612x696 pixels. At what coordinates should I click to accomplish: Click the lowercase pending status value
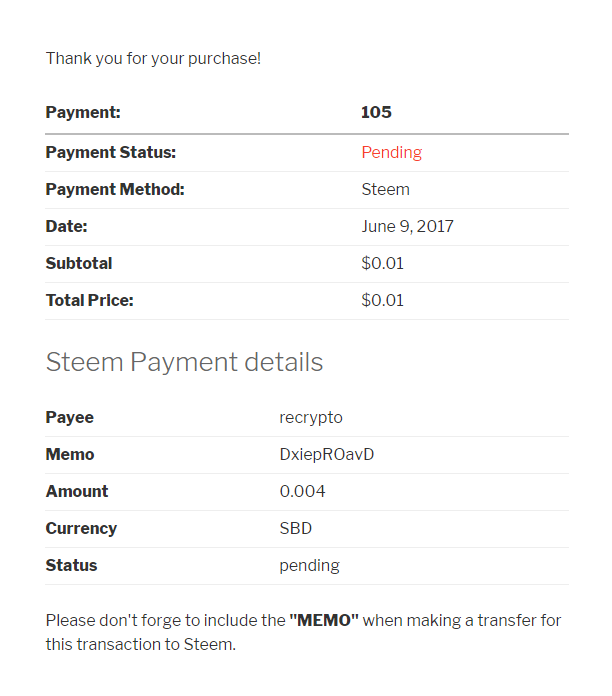(x=309, y=565)
